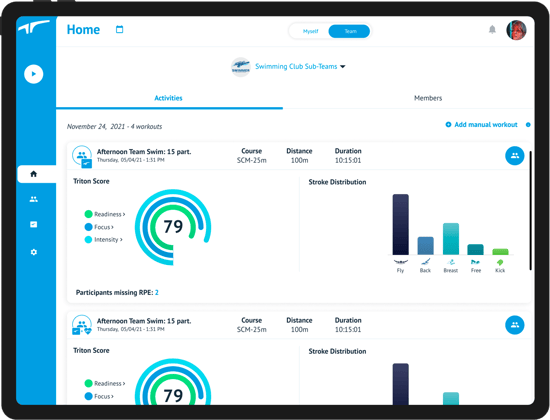Click the info dot beside Add manual workout
The width and height of the screenshot is (550, 420).
(528, 125)
